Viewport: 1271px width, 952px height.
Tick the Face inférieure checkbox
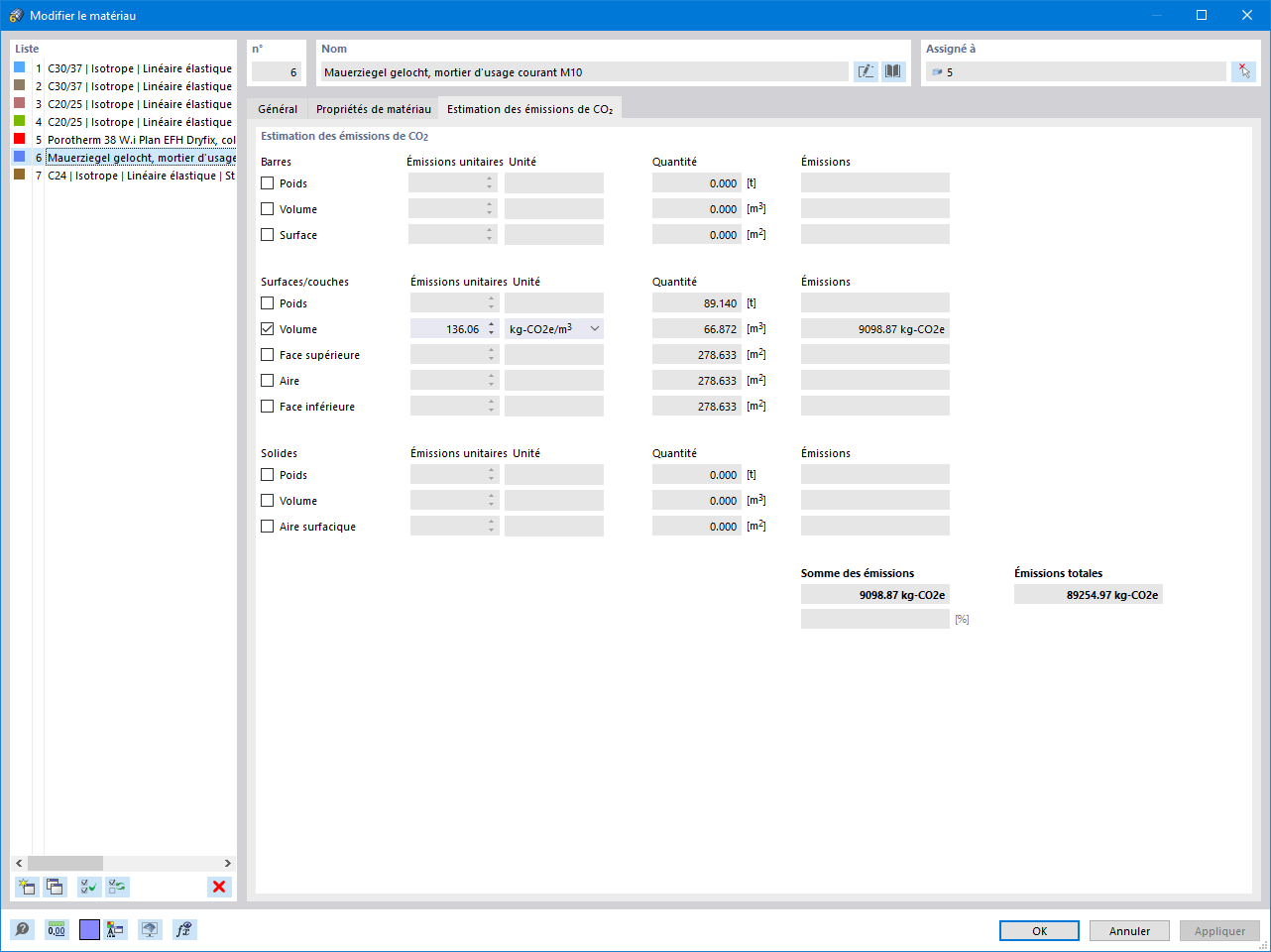pos(268,407)
